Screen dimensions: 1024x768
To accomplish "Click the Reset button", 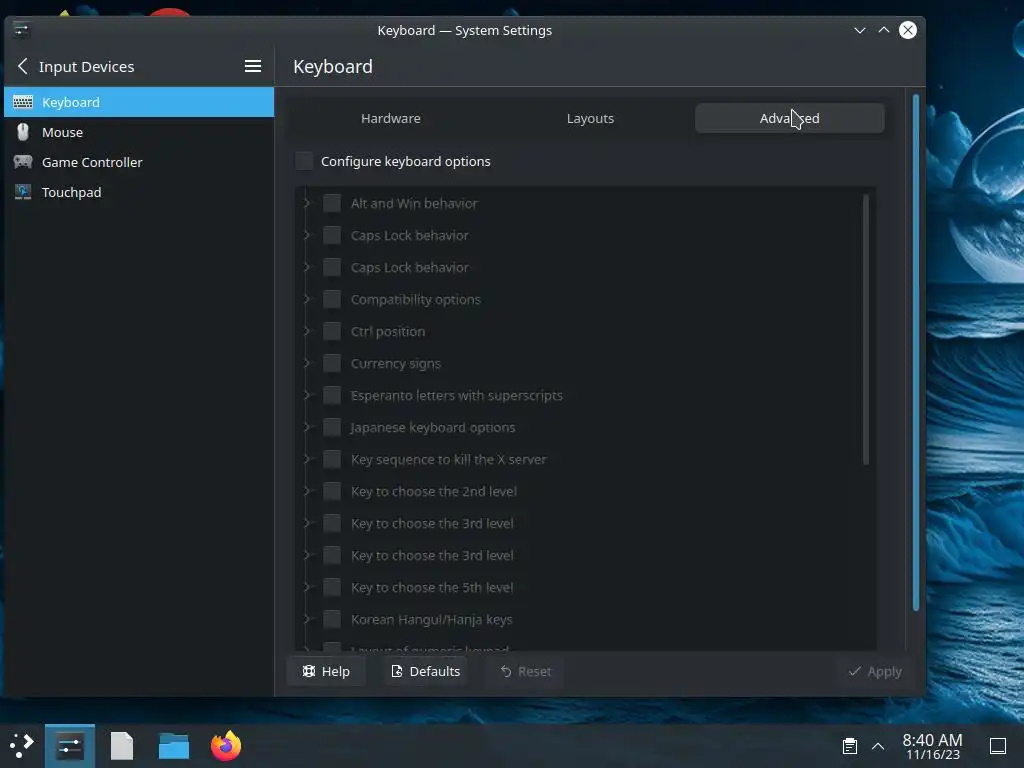I will coord(525,671).
